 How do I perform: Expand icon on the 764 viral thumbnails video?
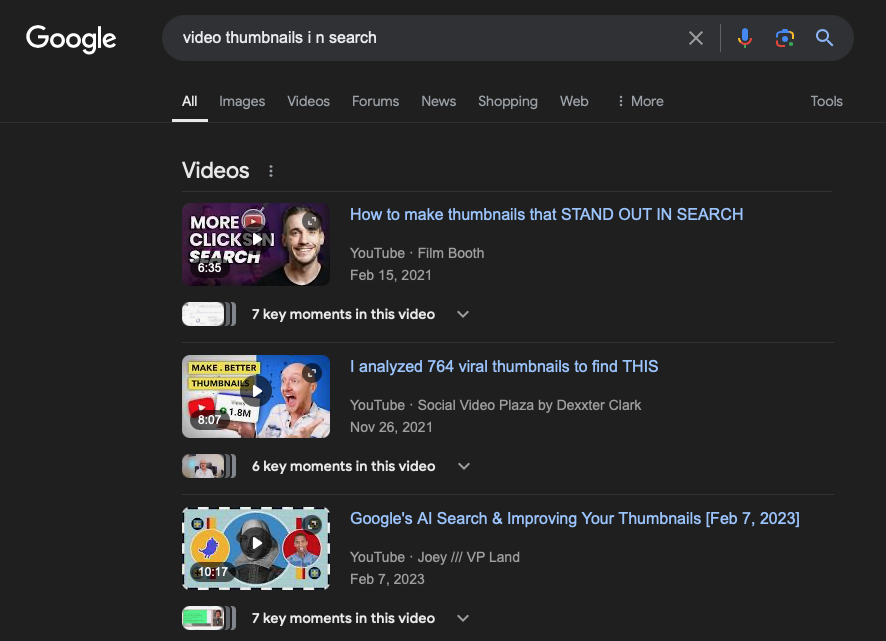pyautogui.click(x=312, y=372)
